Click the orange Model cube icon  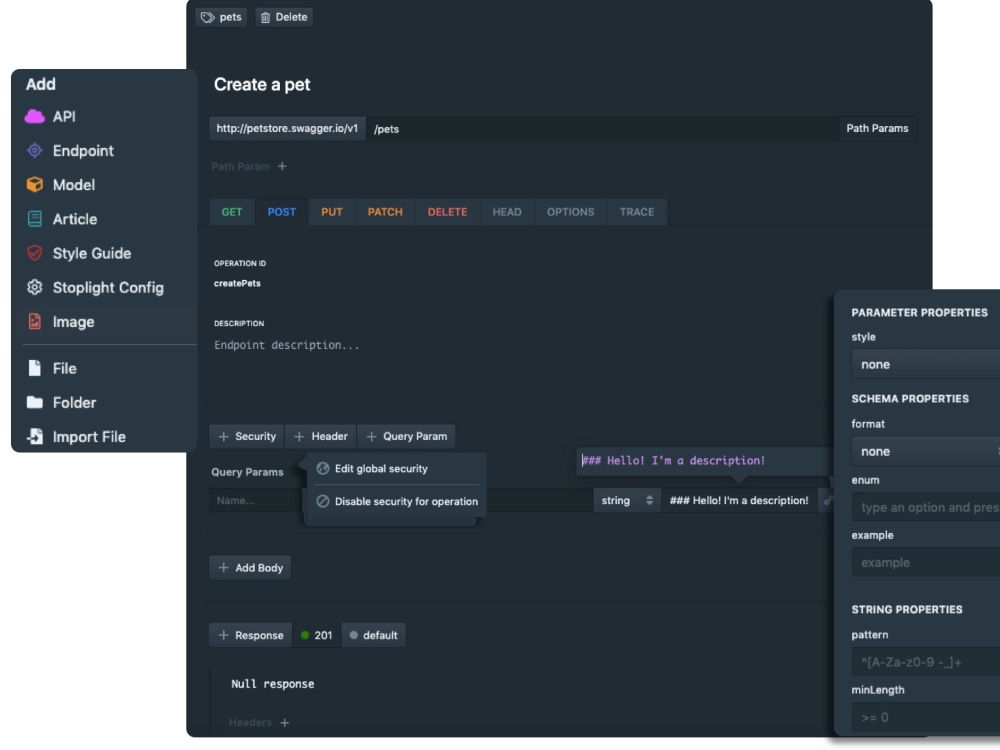(34, 185)
